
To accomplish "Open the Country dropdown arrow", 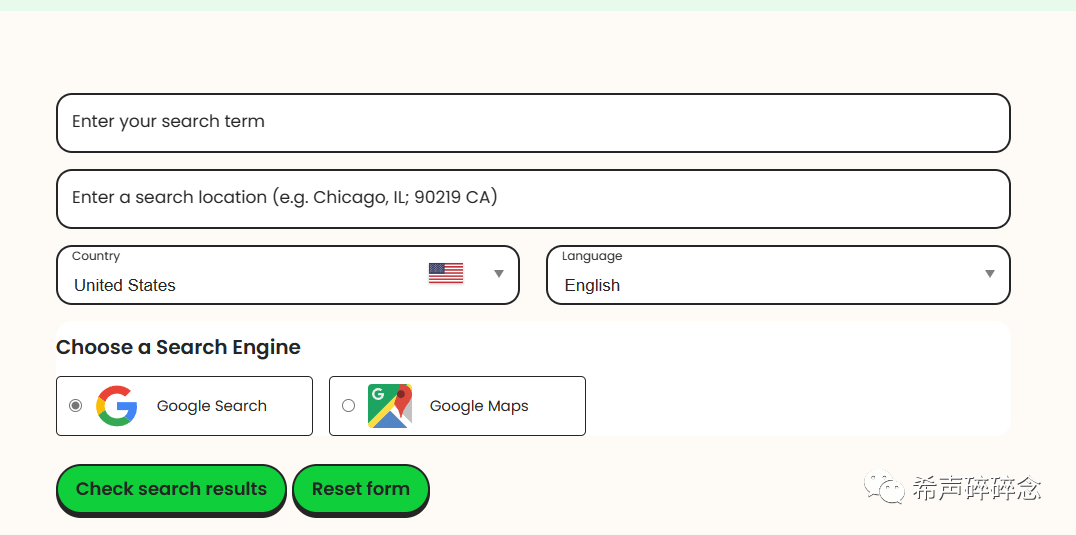I will point(499,274).
